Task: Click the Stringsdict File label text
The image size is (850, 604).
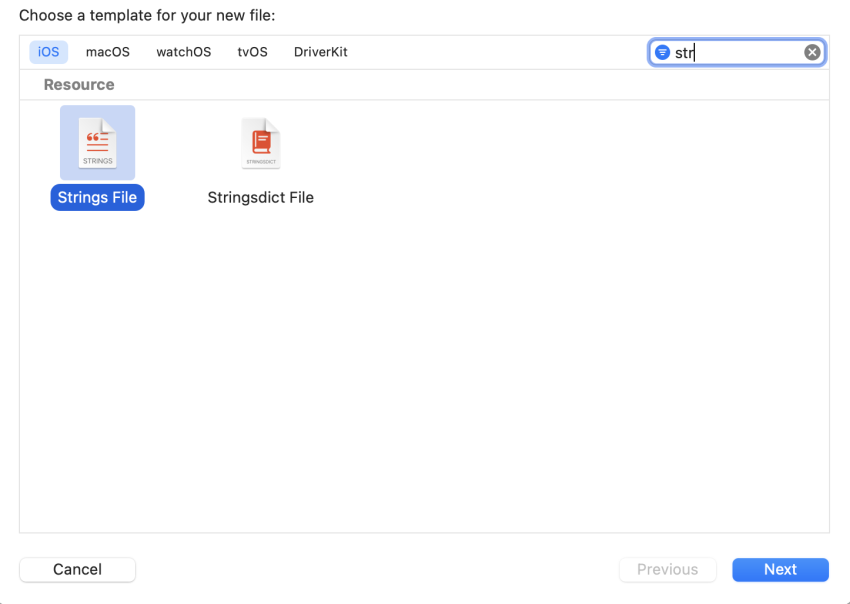Action: click(x=260, y=197)
